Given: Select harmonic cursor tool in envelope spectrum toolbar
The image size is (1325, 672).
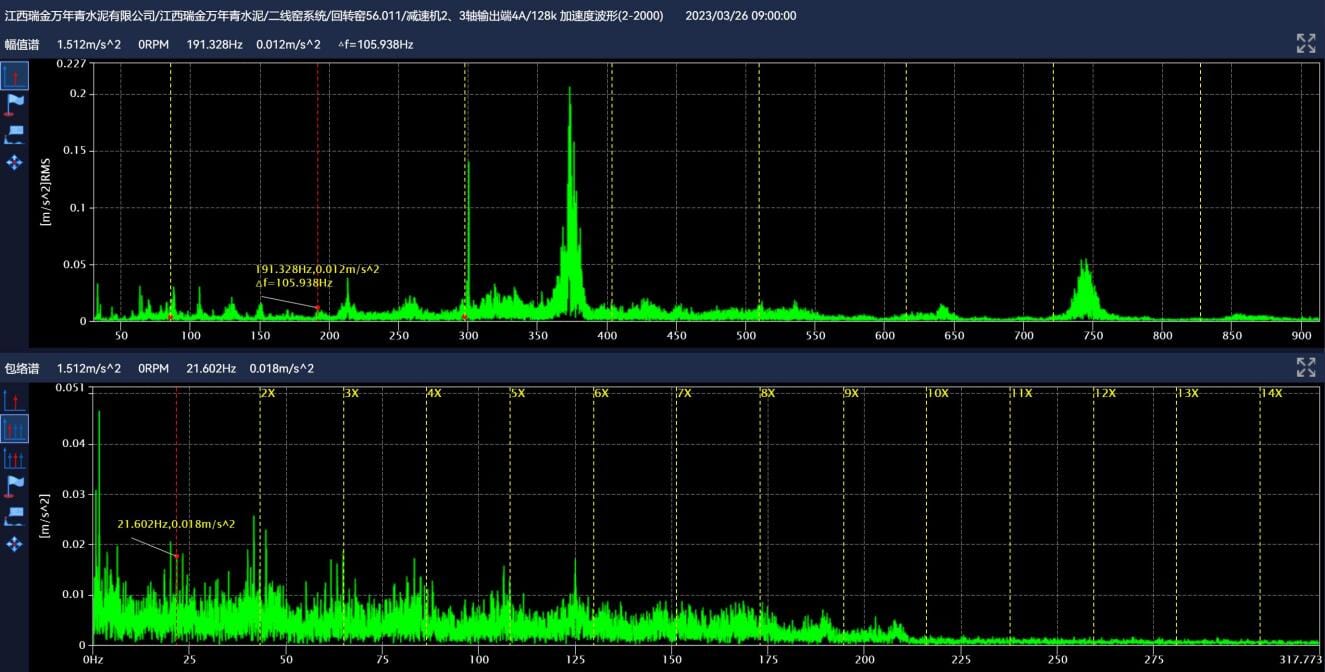Looking at the screenshot, I should point(14,430).
